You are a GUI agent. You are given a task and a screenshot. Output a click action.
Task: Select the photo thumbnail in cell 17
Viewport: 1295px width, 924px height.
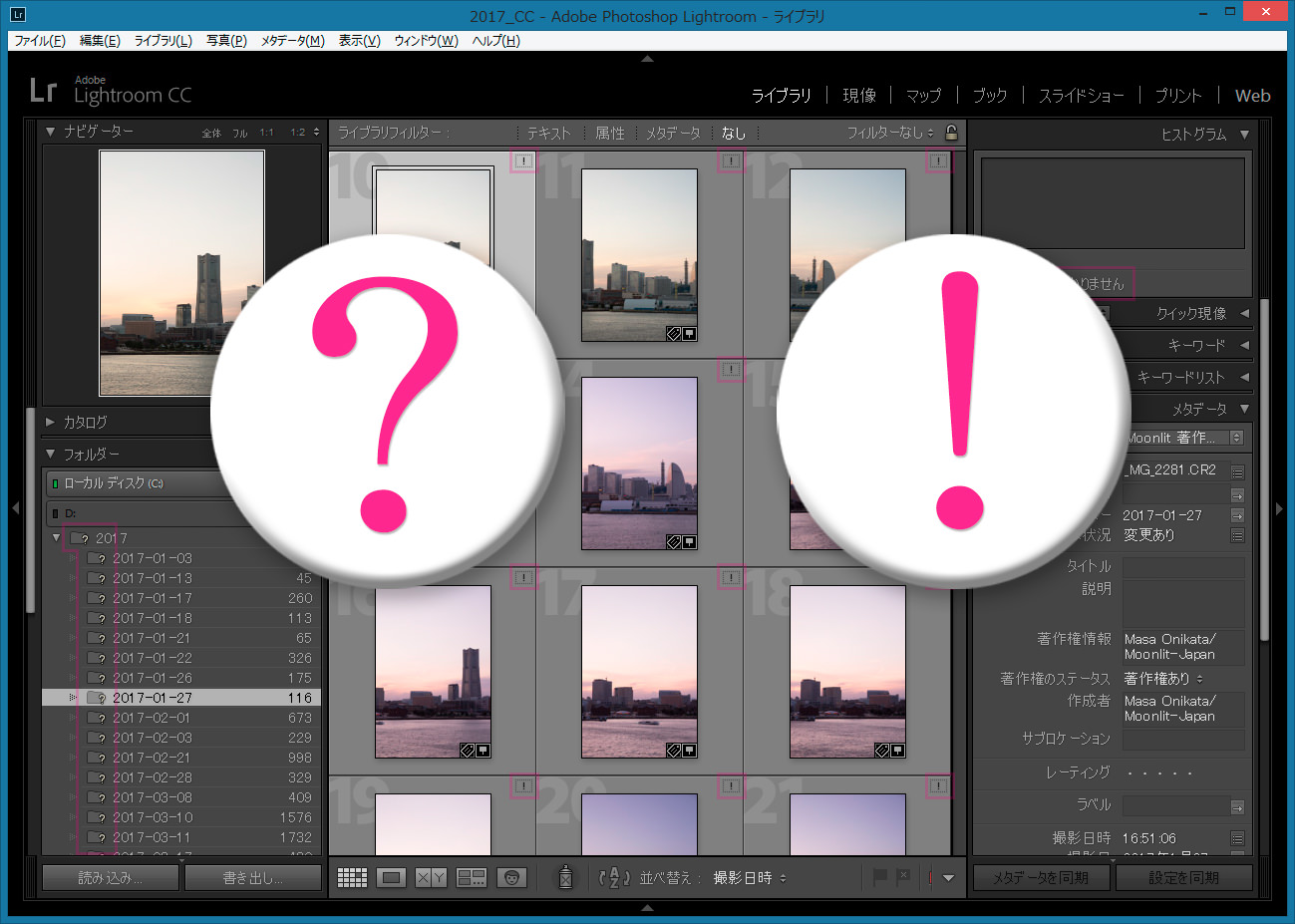click(x=639, y=672)
